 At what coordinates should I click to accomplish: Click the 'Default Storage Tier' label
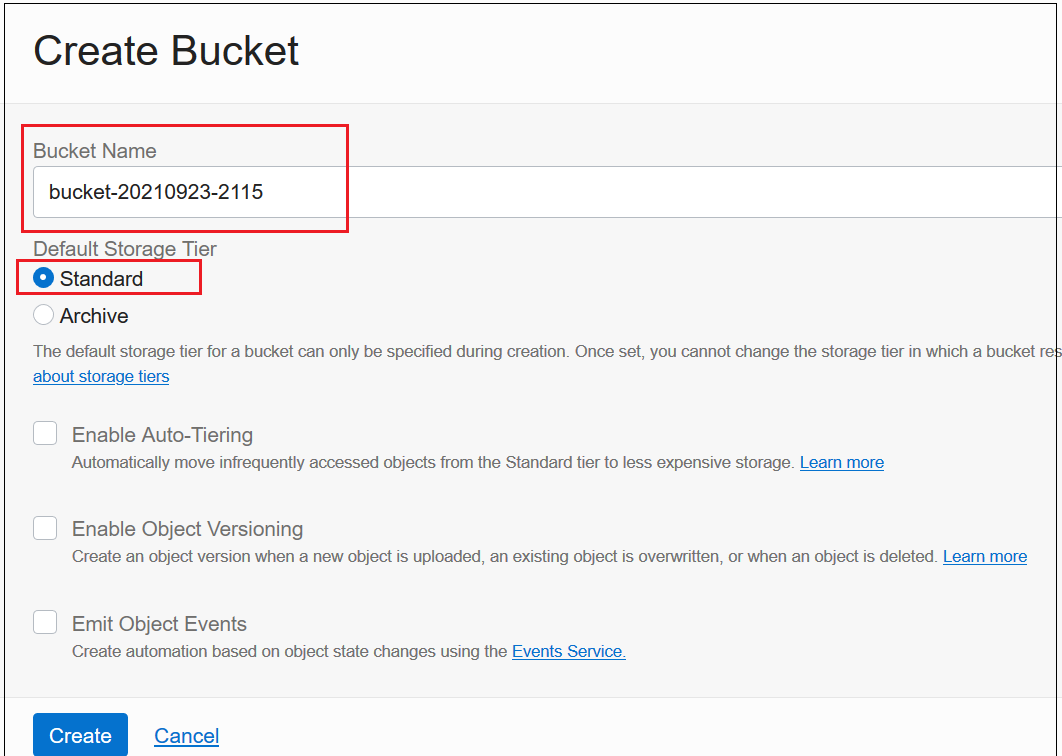(125, 249)
